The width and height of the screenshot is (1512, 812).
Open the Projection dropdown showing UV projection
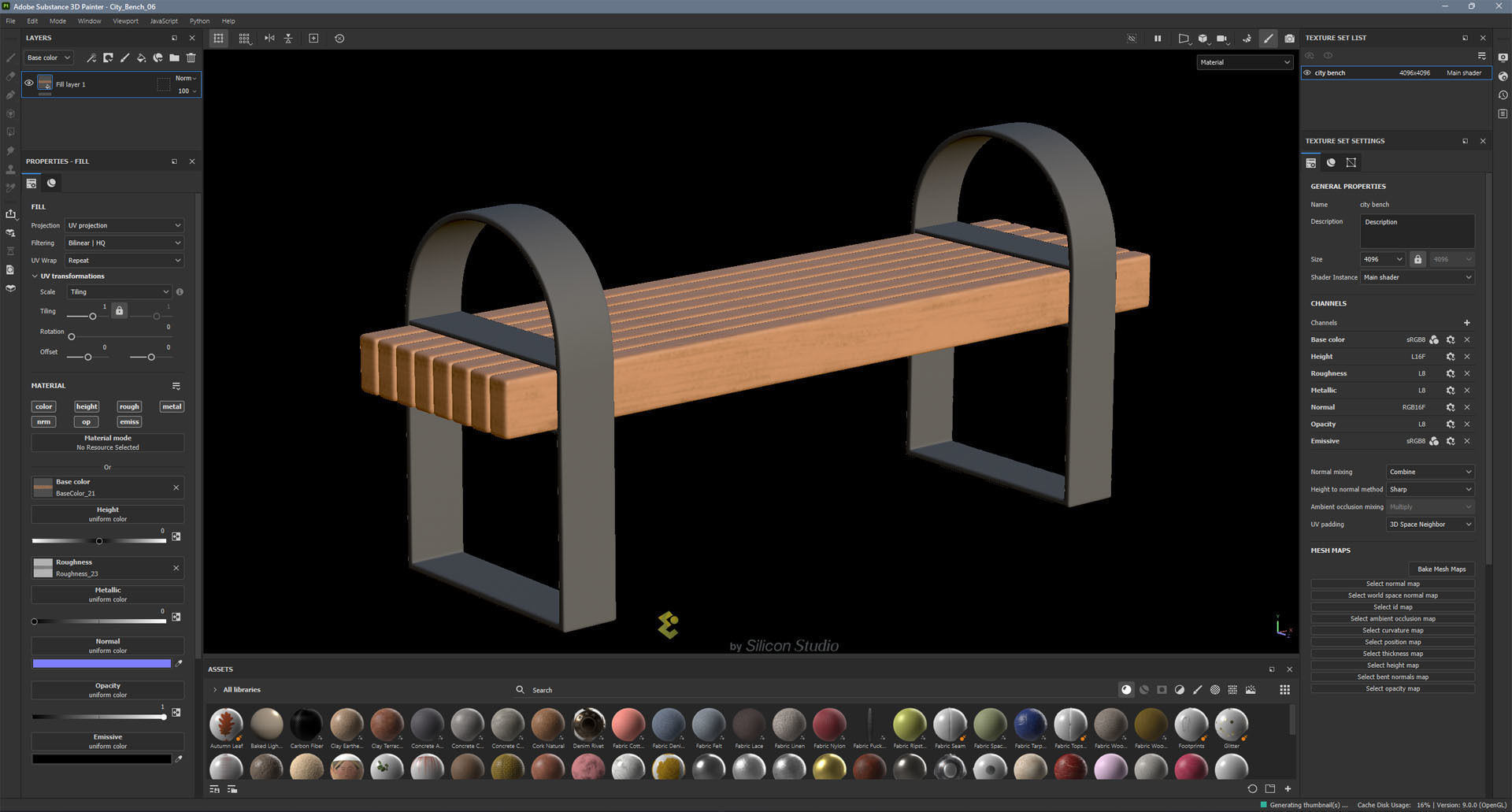click(124, 225)
